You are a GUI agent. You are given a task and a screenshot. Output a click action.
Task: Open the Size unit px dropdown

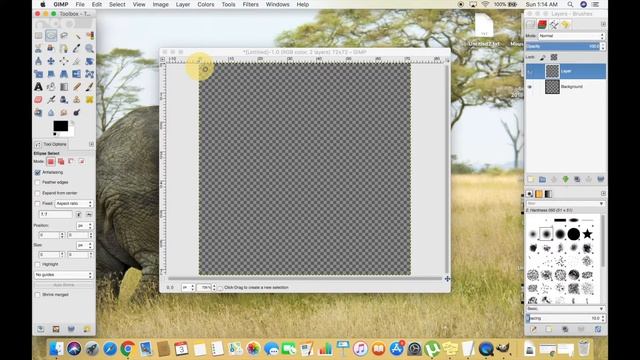tap(84, 245)
